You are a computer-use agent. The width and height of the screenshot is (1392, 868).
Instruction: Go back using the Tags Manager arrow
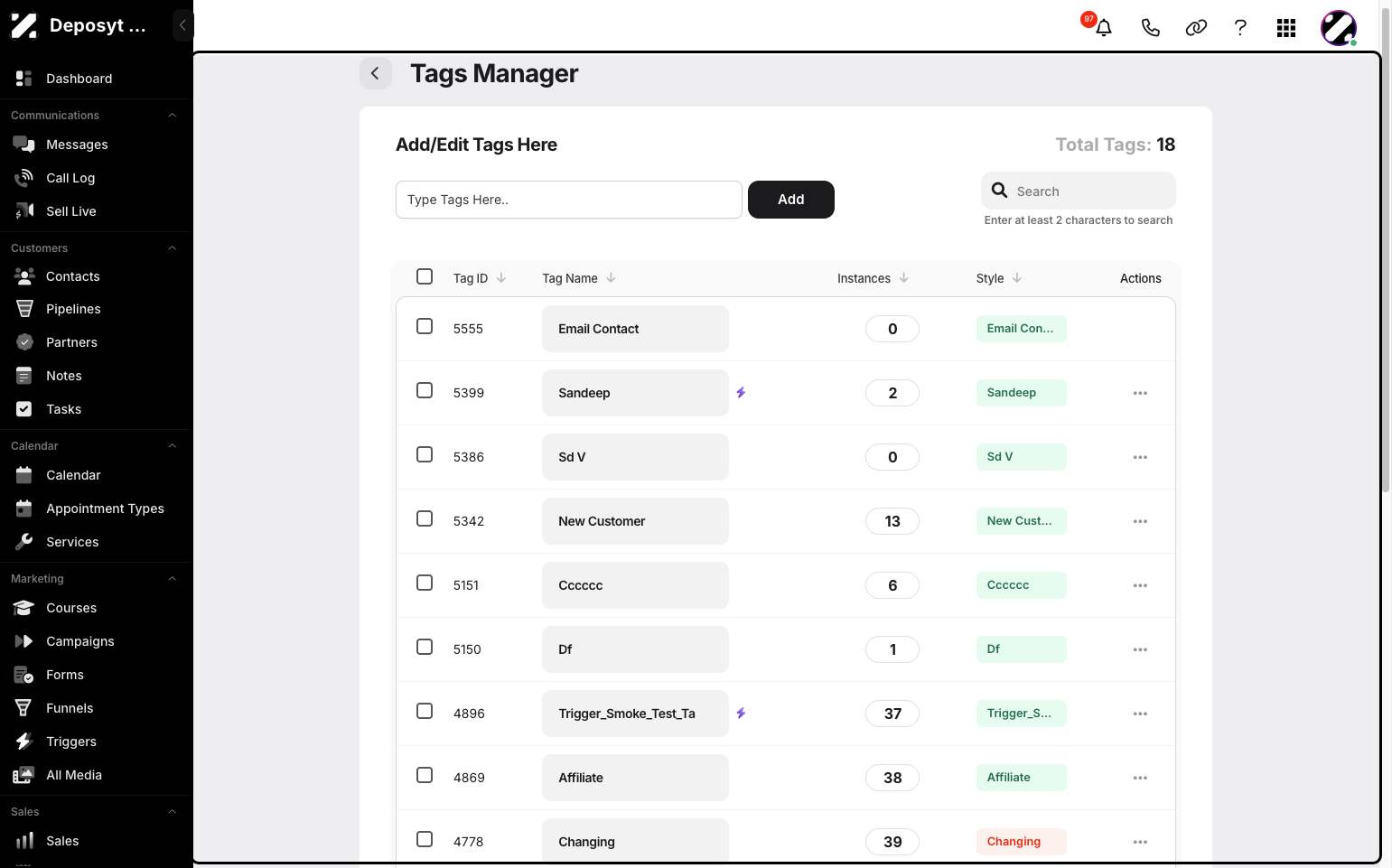pyautogui.click(x=375, y=73)
